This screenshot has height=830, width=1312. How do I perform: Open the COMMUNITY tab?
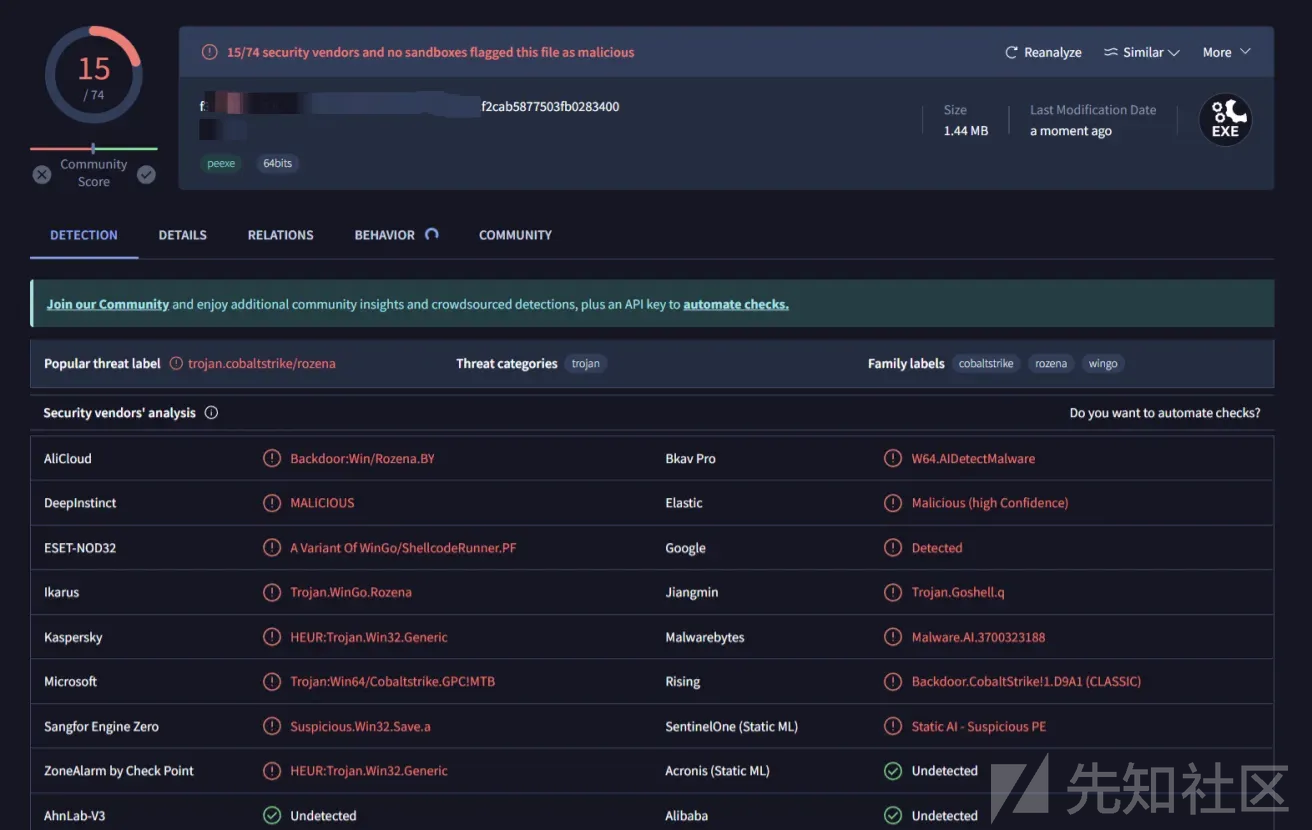(515, 235)
